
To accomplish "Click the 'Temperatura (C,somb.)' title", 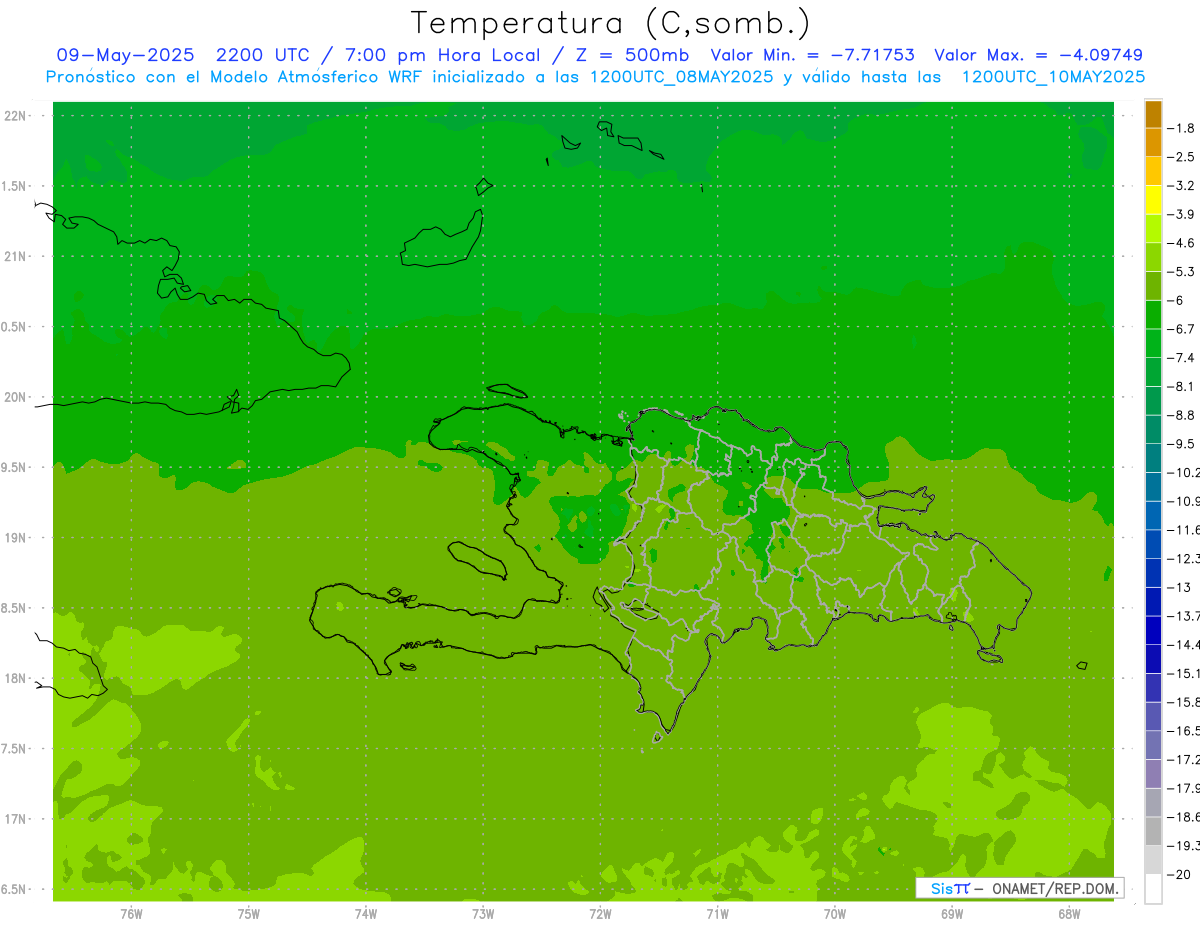I will point(610,23).
